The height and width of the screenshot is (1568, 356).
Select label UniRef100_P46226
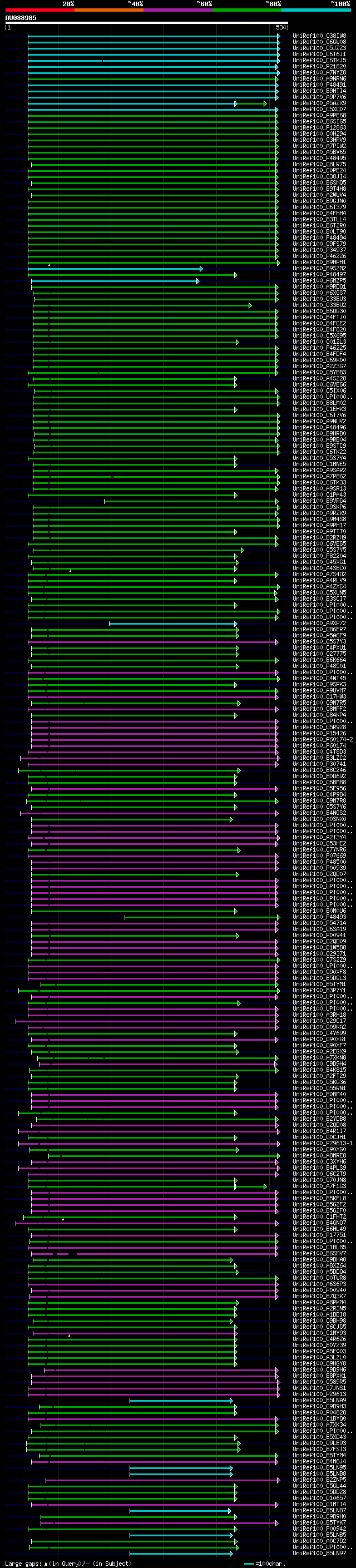coord(319,256)
